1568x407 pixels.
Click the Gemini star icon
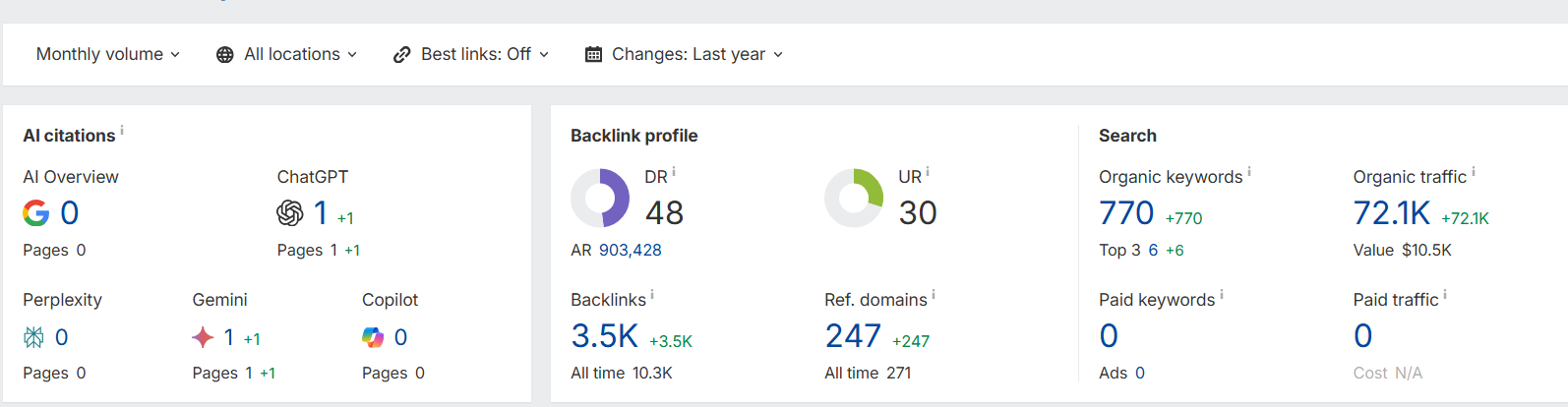[203, 338]
